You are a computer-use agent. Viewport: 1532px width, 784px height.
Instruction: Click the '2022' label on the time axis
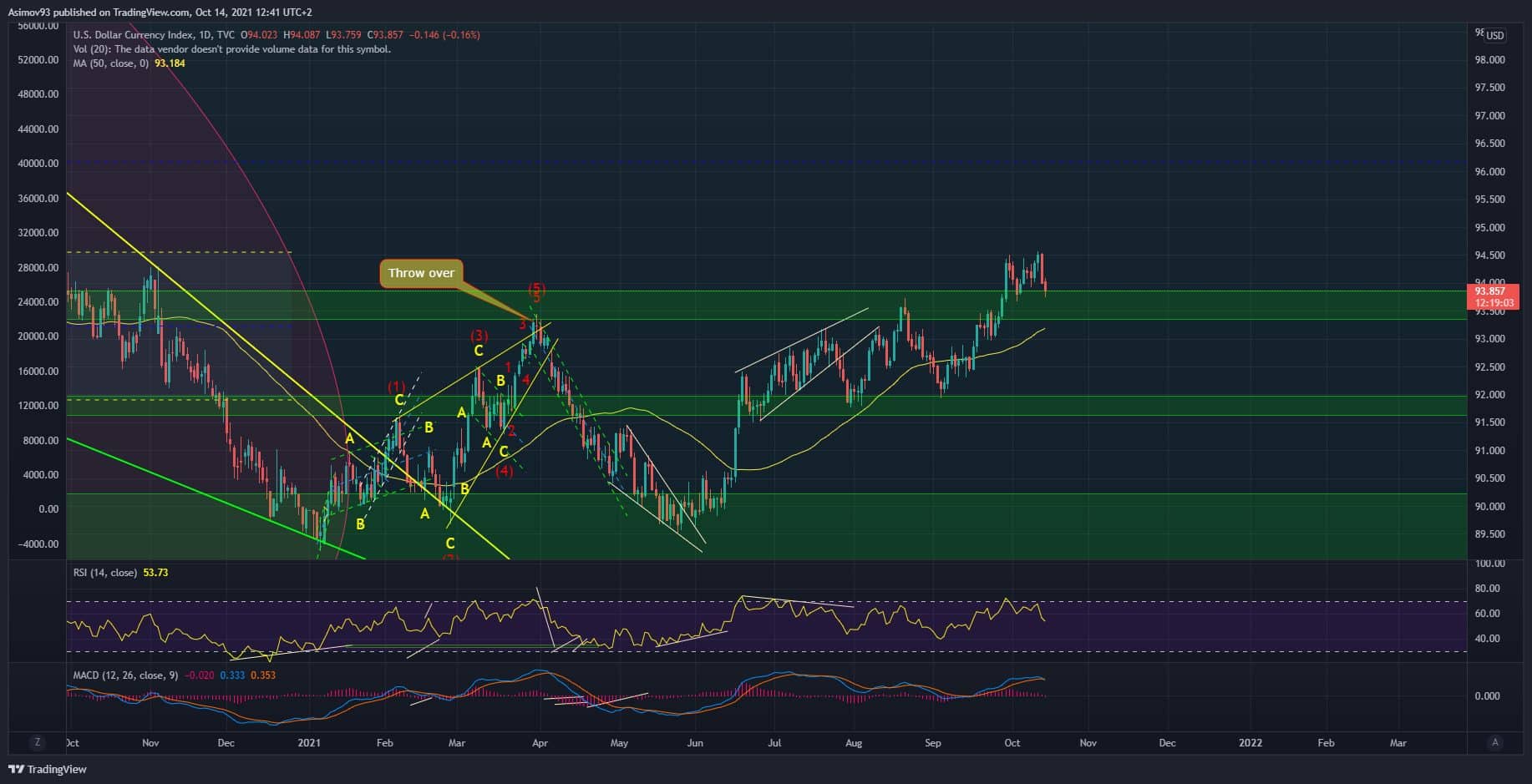point(1250,743)
